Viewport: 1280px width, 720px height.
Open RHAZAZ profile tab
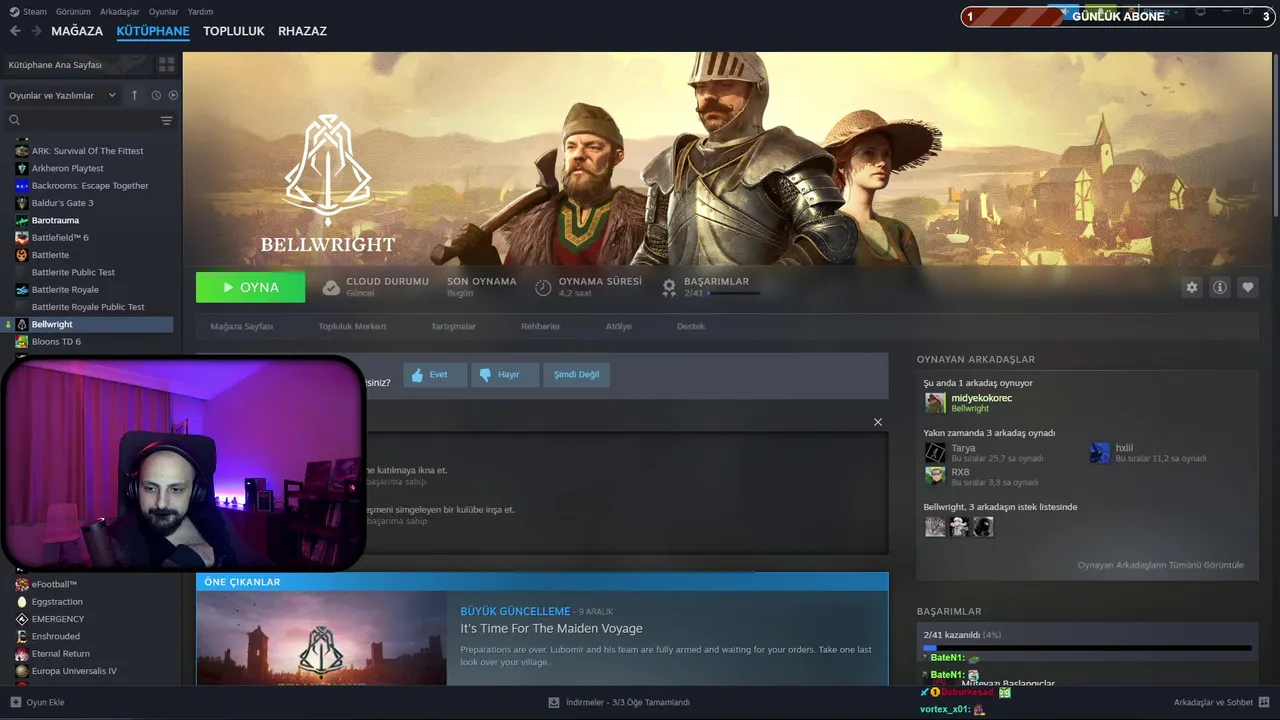(302, 31)
